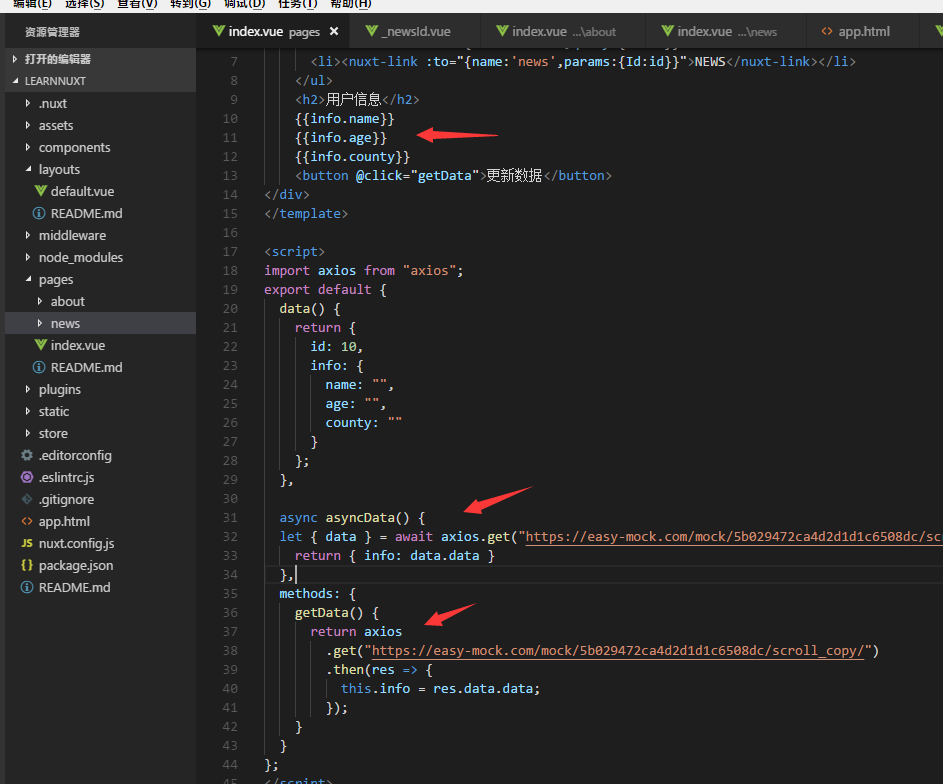Click info icon of pages README.md

pyautogui.click(x=38, y=367)
